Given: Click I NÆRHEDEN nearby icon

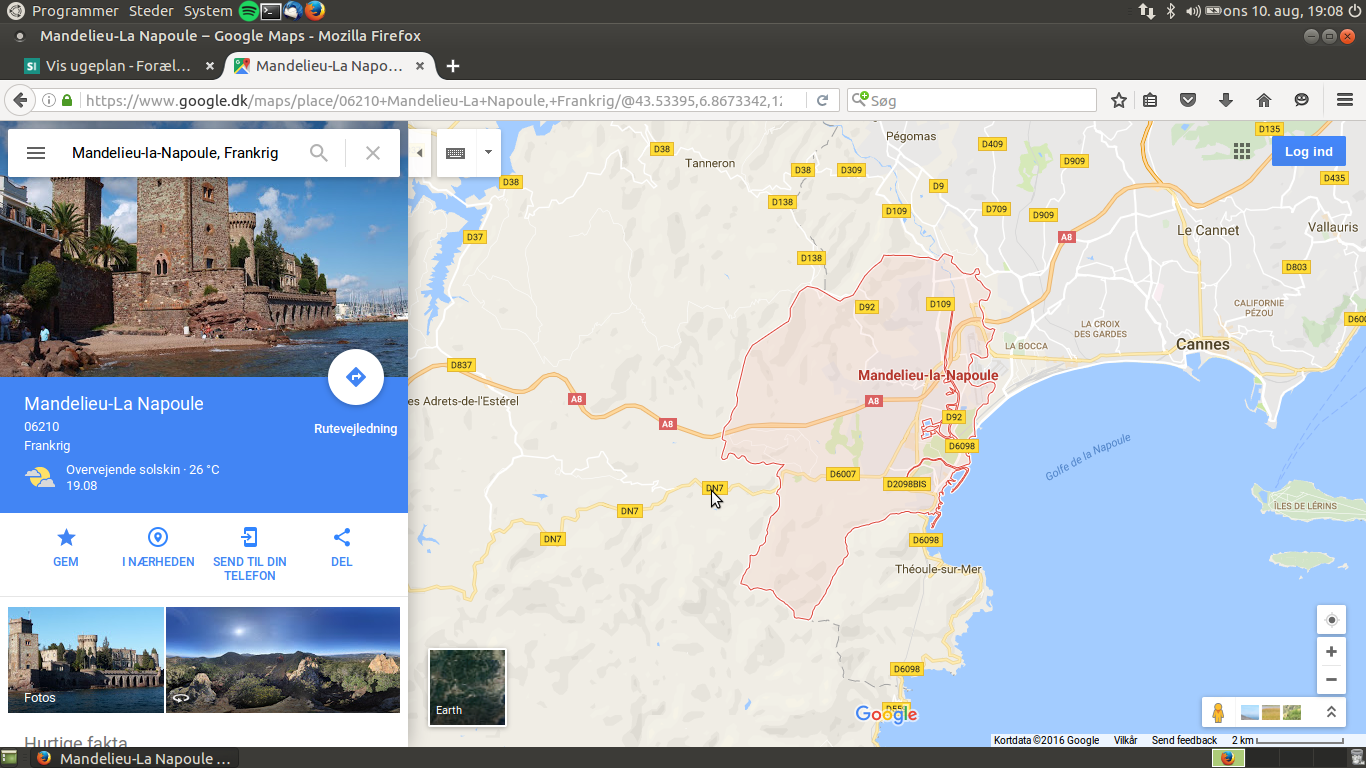Looking at the screenshot, I should pos(158,548).
